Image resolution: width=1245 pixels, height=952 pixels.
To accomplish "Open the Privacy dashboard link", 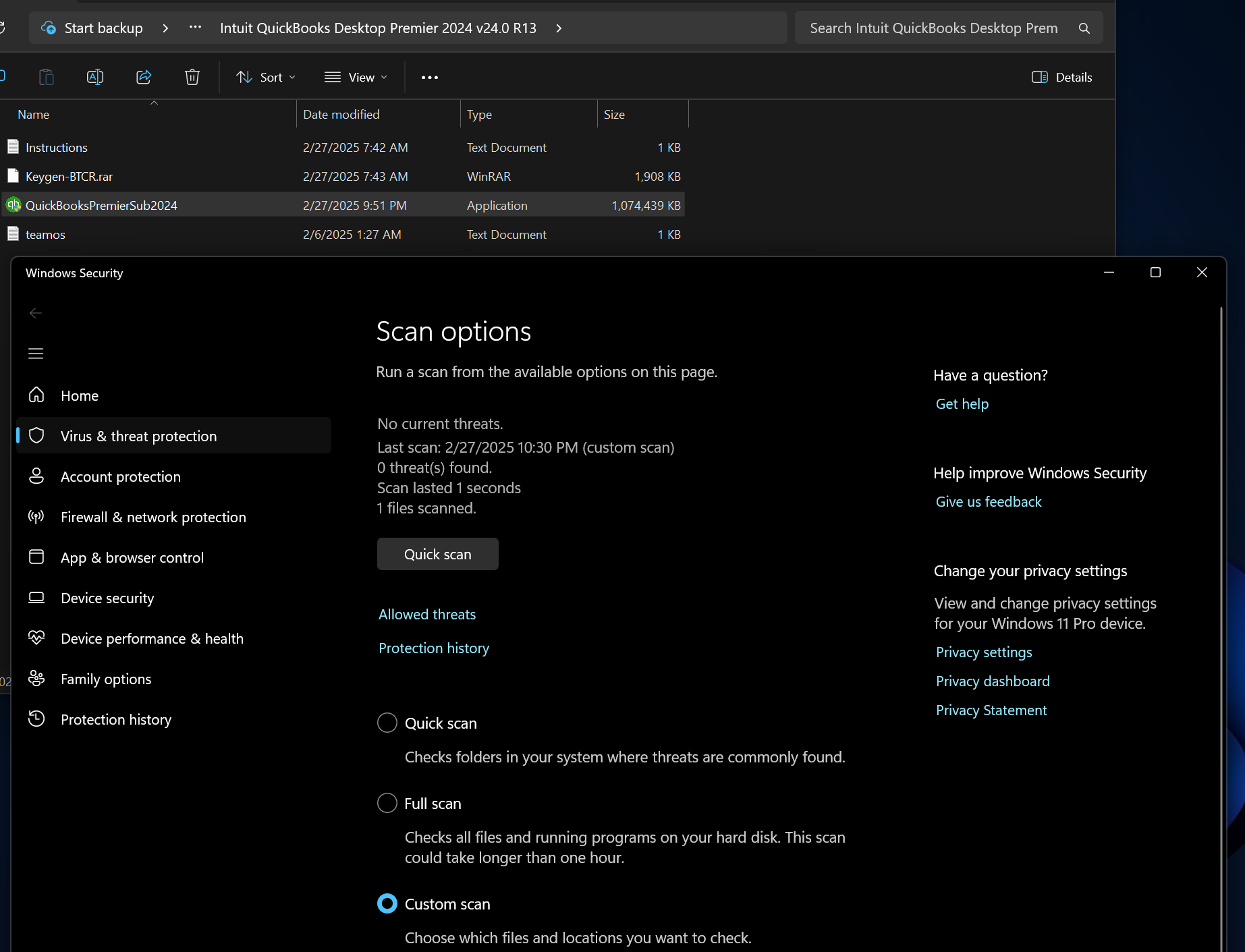I will [993, 681].
